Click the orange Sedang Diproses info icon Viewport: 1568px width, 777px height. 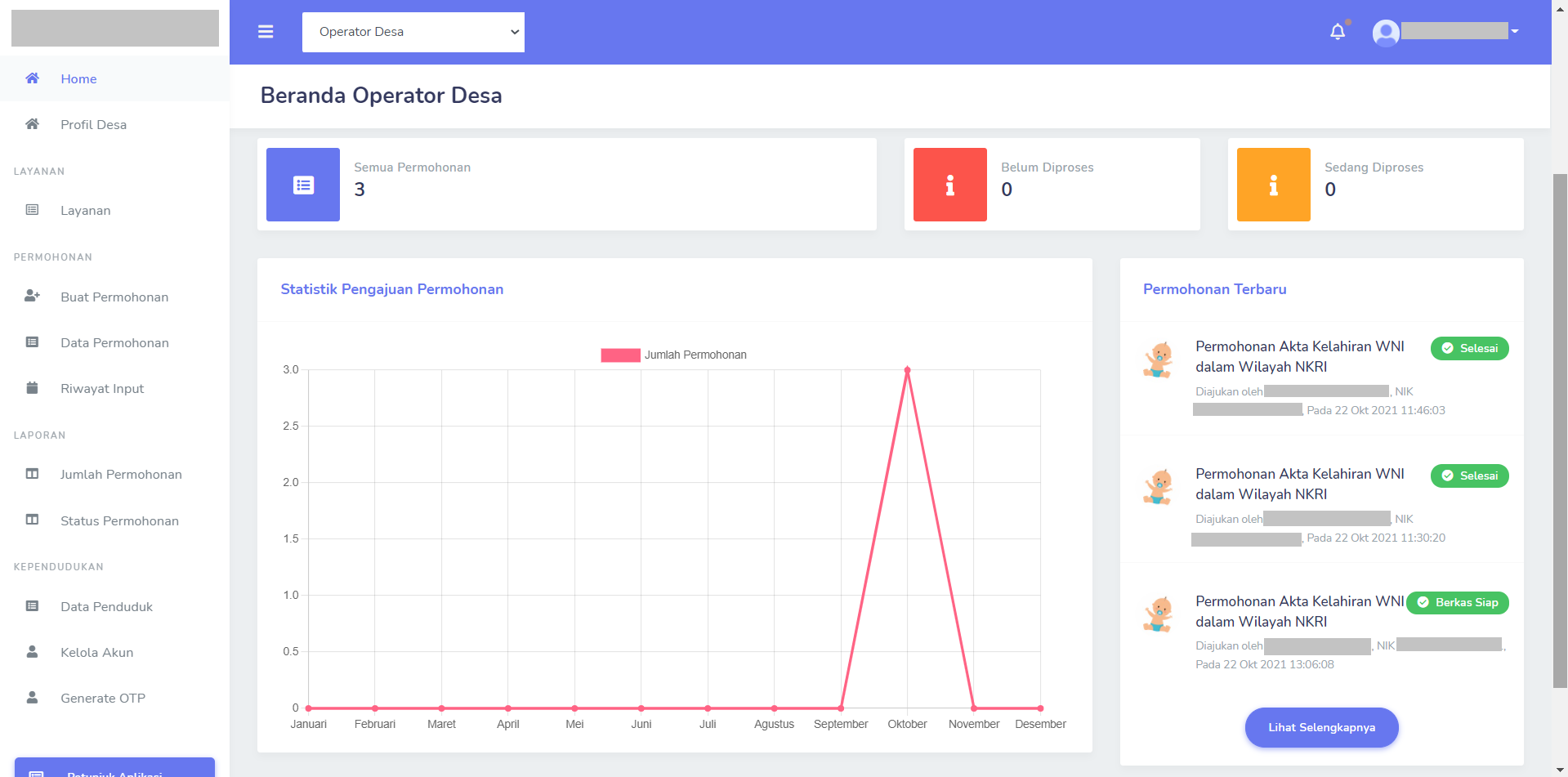[x=1273, y=185]
